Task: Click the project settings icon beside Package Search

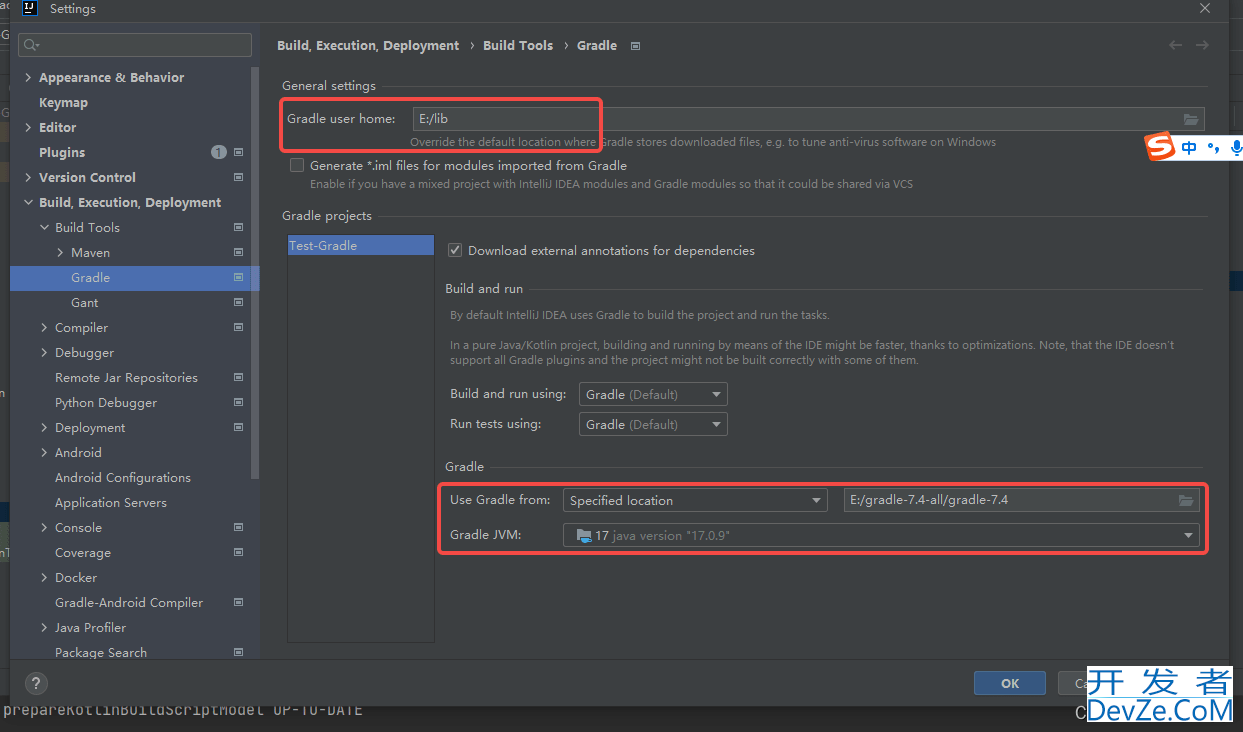Action: tap(238, 652)
